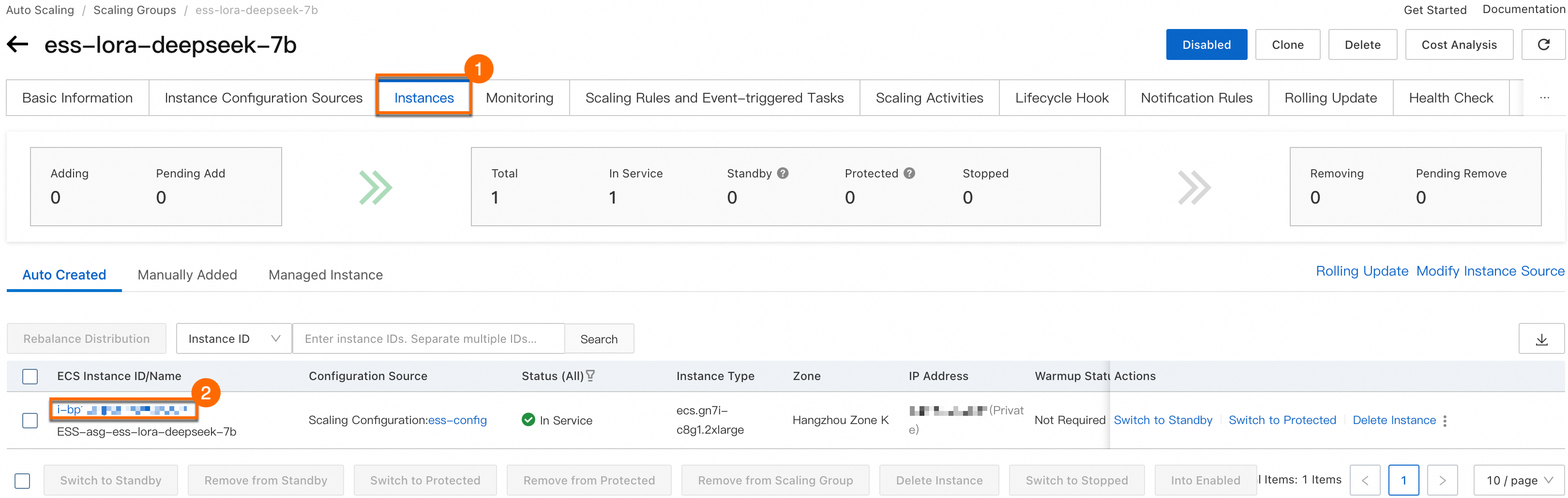Go to the previous page arrow

(x=1365, y=481)
